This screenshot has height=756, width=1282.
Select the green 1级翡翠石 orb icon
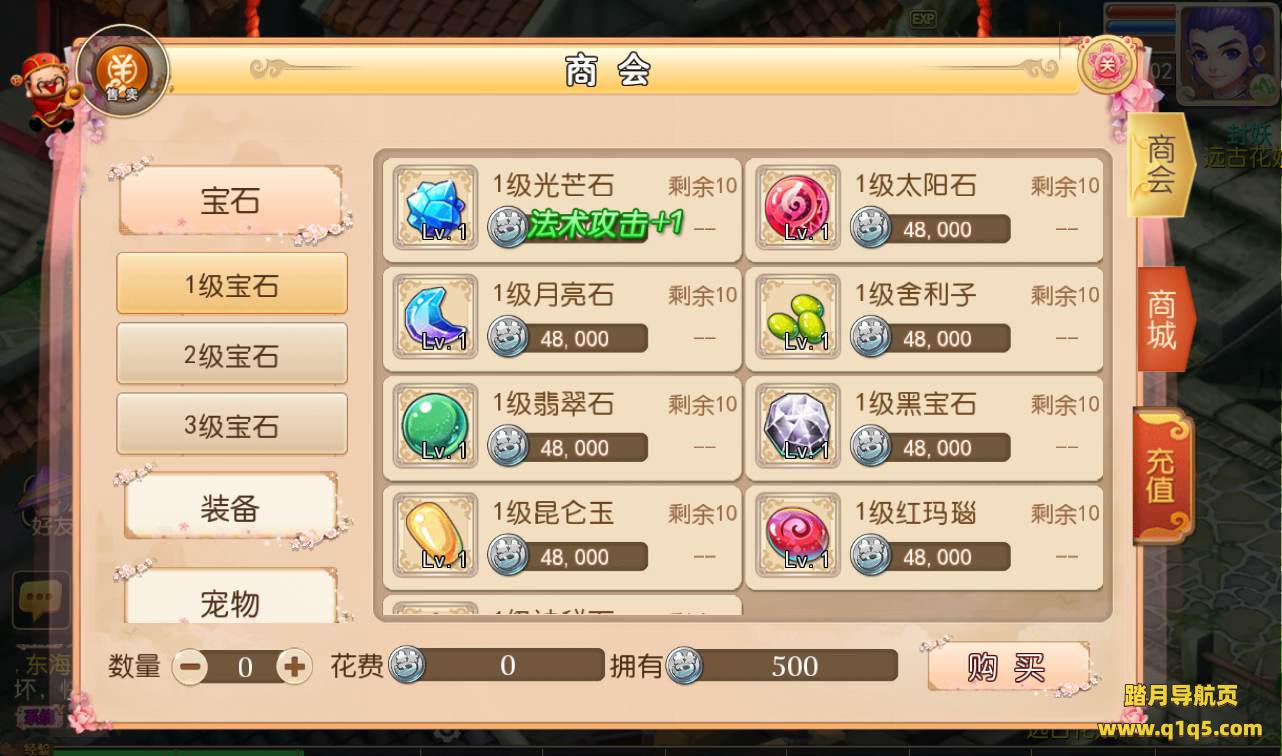click(435, 426)
